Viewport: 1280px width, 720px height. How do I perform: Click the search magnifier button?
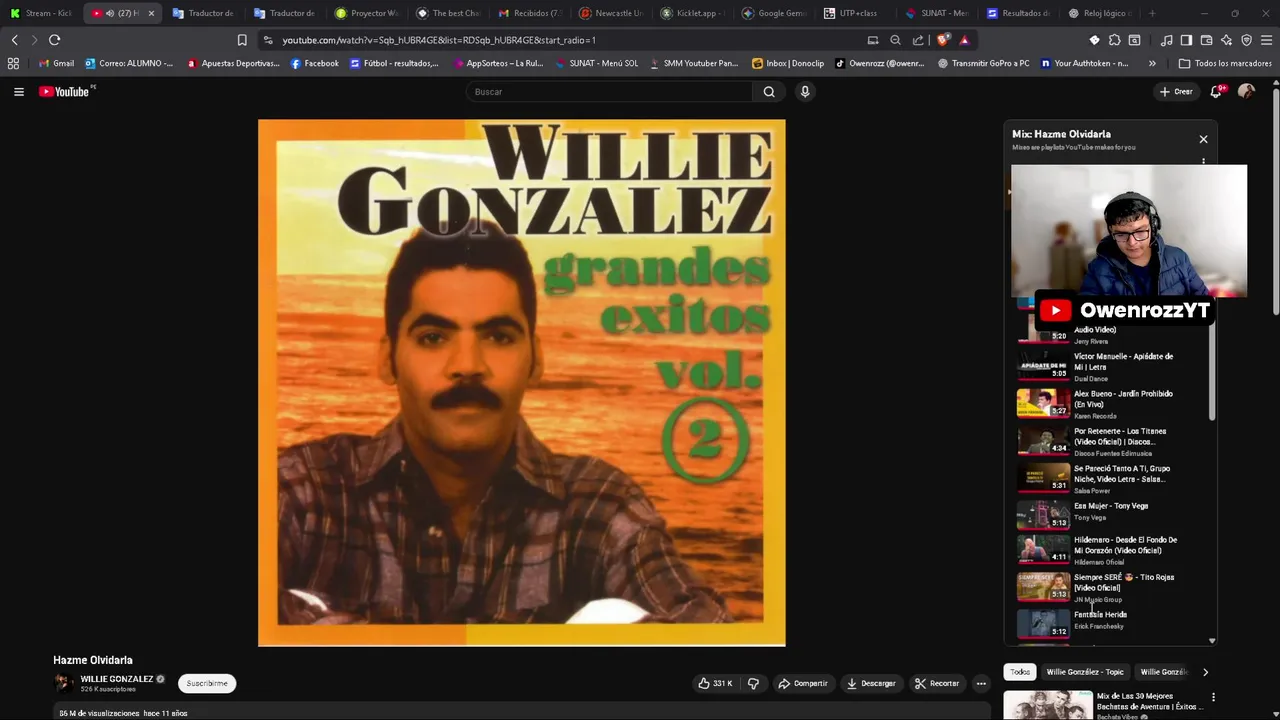tap(769, 92)
